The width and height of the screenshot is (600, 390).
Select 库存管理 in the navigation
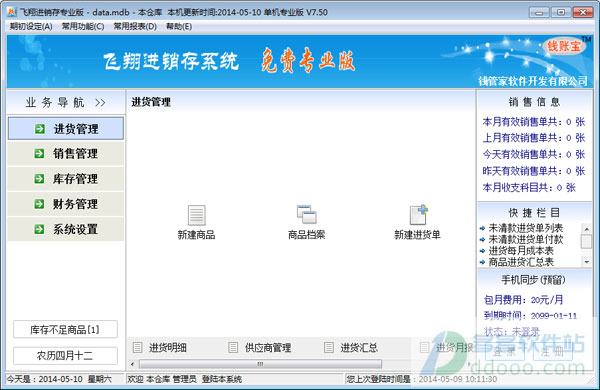pyautogui.click(x=66, y=179)
